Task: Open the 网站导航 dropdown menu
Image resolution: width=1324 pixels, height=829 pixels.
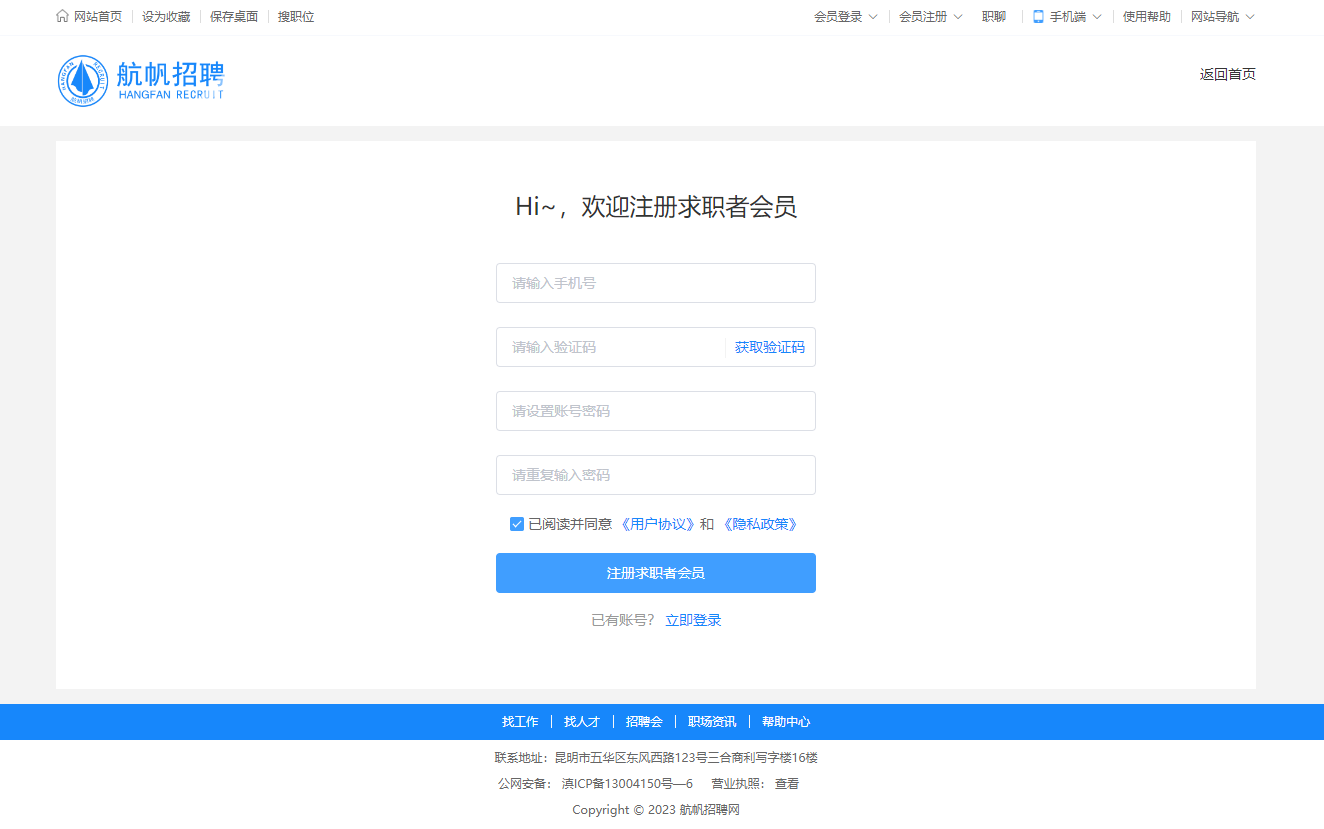Action: pyautogui.click(x=1249, y=17)
